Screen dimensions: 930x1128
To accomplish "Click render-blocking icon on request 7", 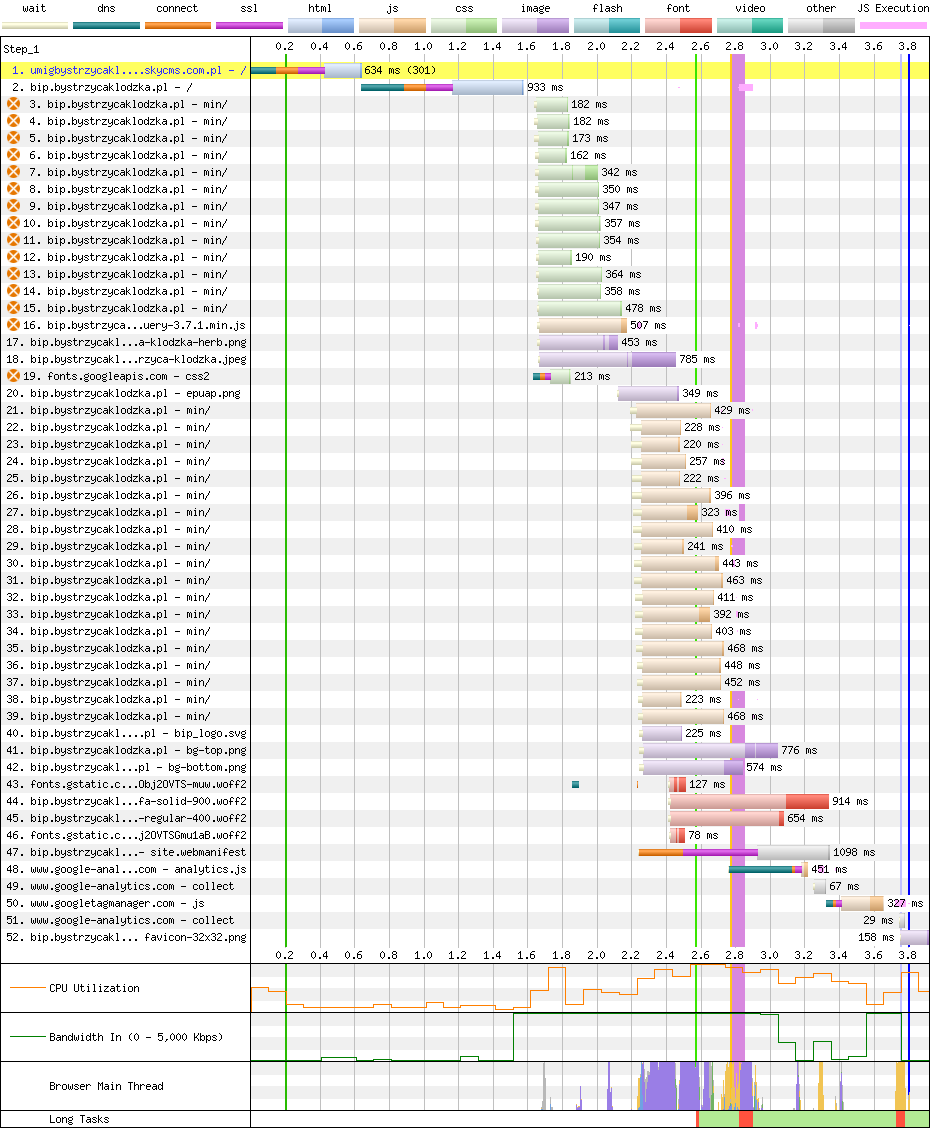I will pos(13,172).
